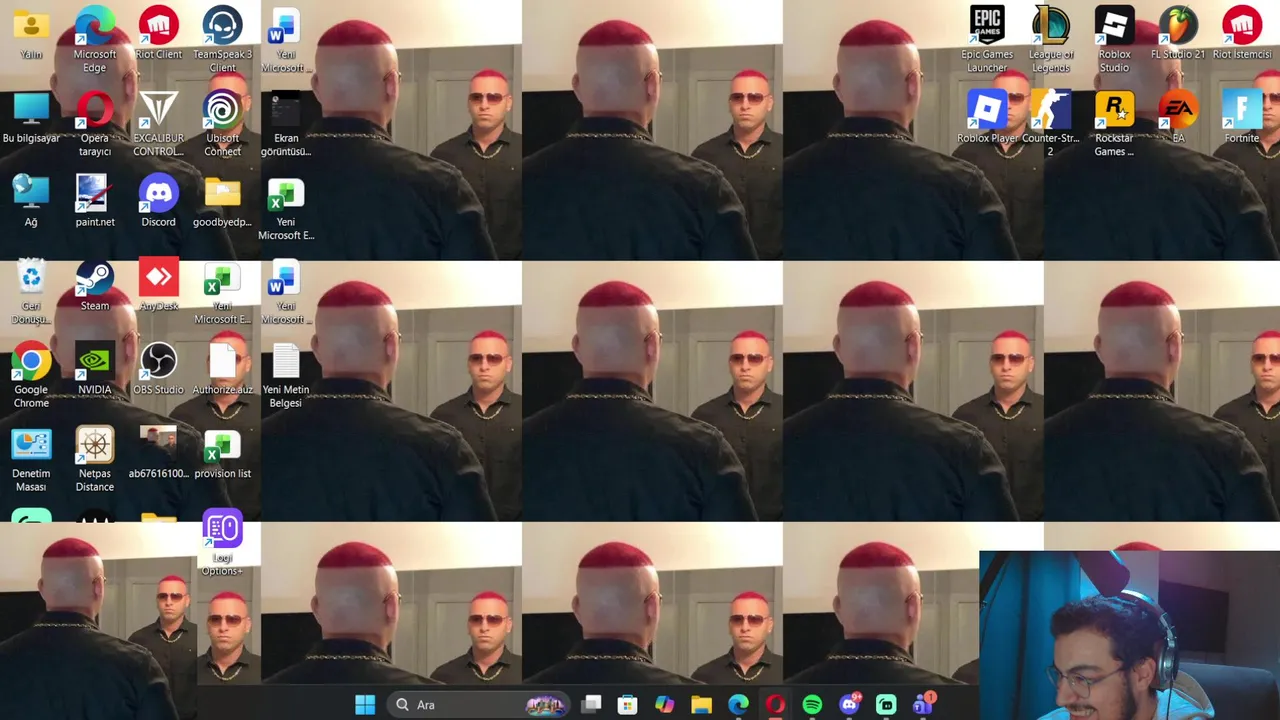The height and width of the screenshot is (720, 1280).
Task: Launch Steam from the desktop
Action: (x=95, y=285)
